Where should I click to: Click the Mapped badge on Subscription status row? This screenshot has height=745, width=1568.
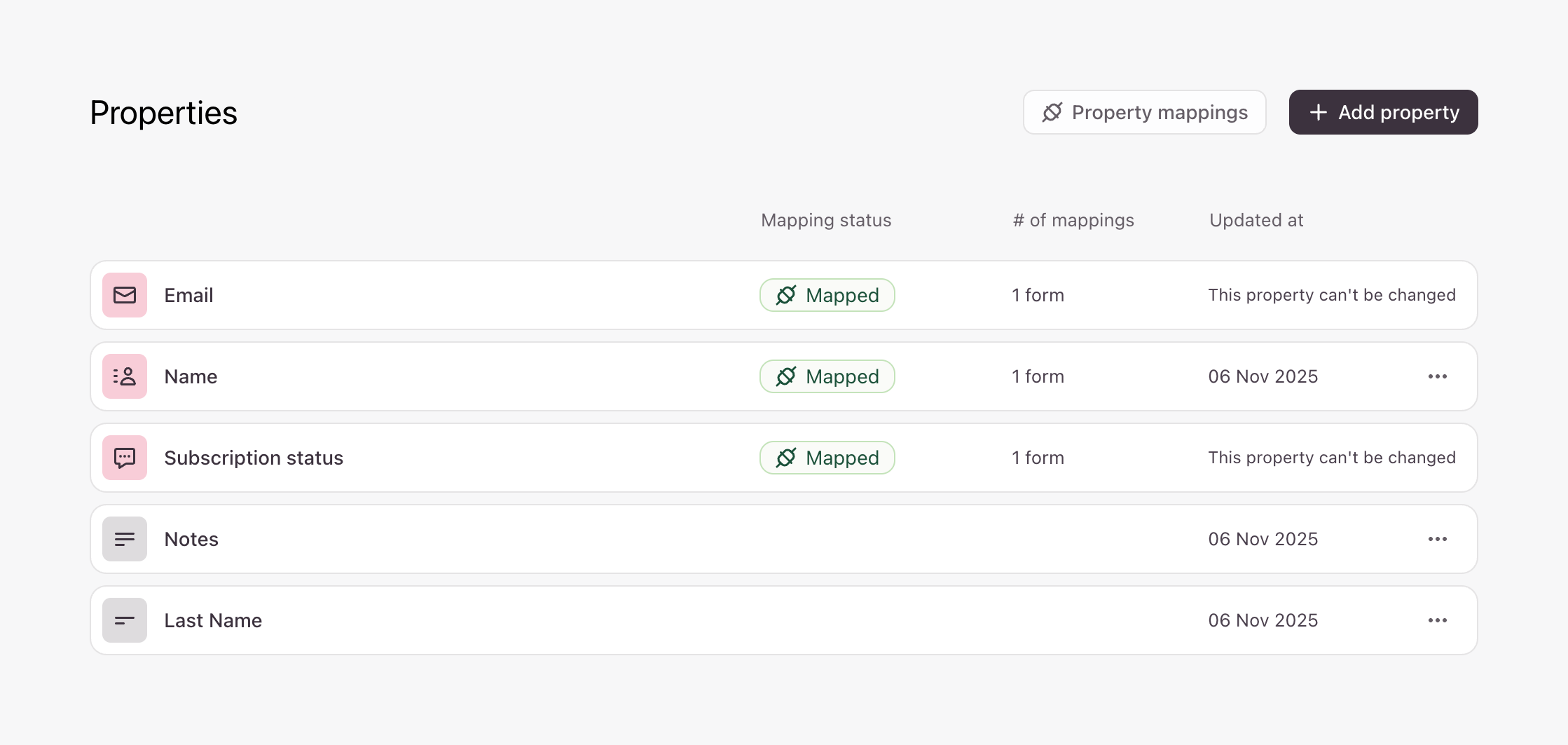pos(827,458)
